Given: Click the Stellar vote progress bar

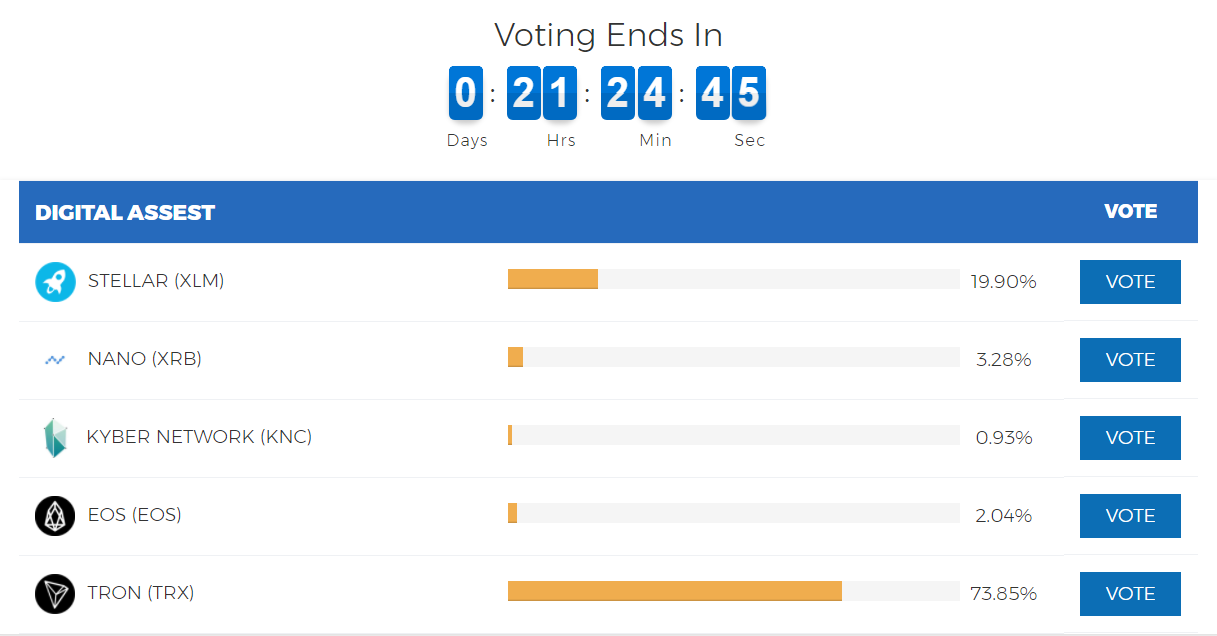Looking at the screenshot, I should tap(734, 279).
